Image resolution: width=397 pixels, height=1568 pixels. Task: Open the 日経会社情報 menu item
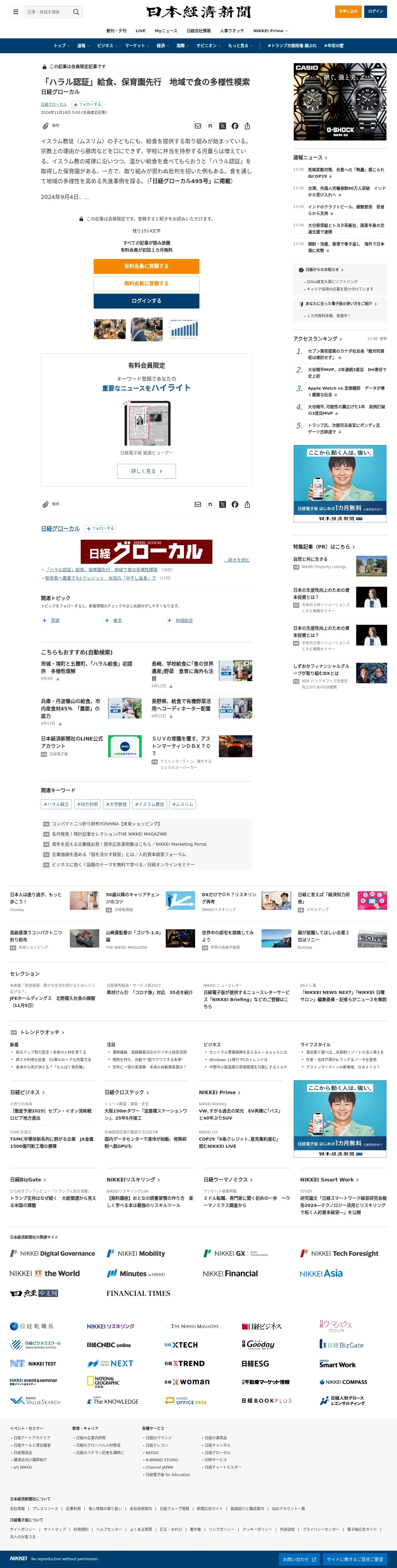point(199,31)
